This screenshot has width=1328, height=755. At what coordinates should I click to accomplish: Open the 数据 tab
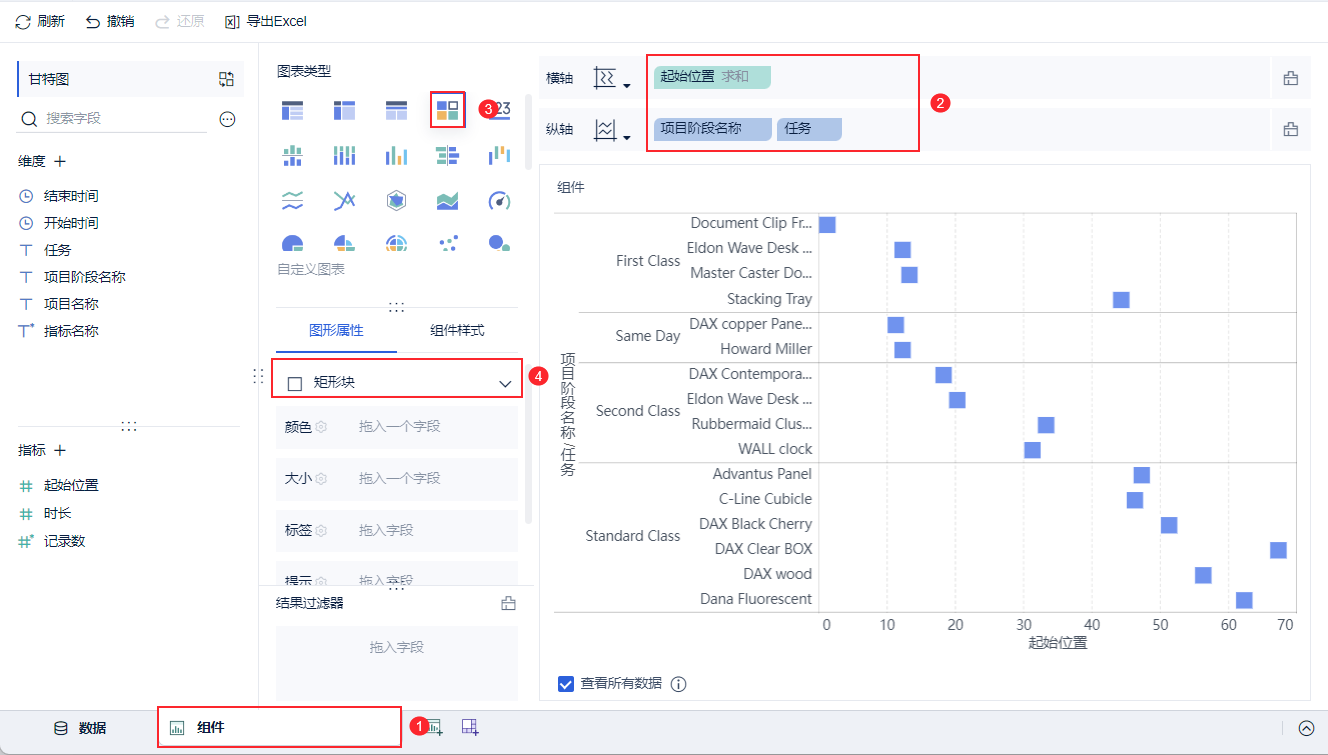80,728
